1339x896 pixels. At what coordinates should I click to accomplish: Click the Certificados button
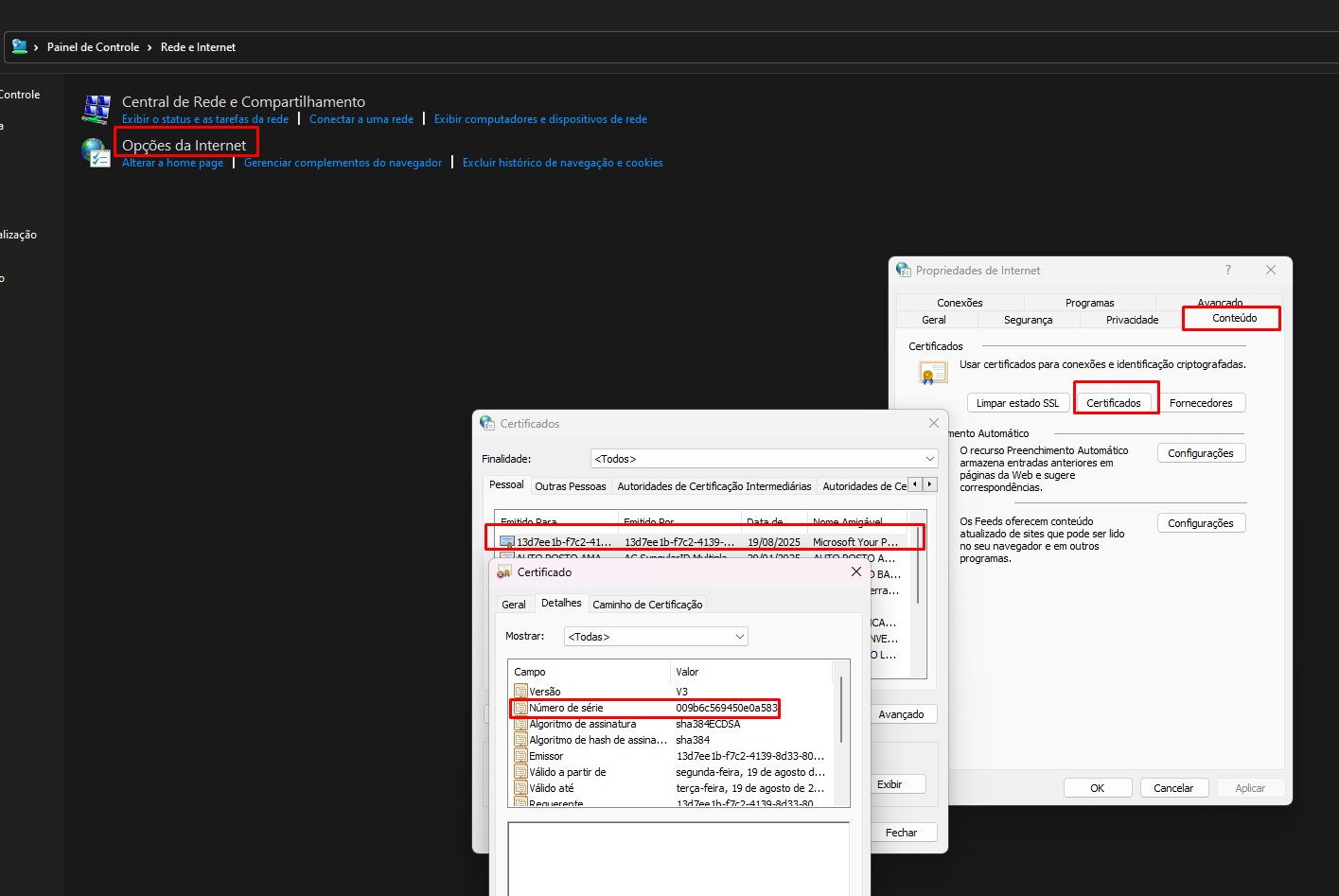1114,403
